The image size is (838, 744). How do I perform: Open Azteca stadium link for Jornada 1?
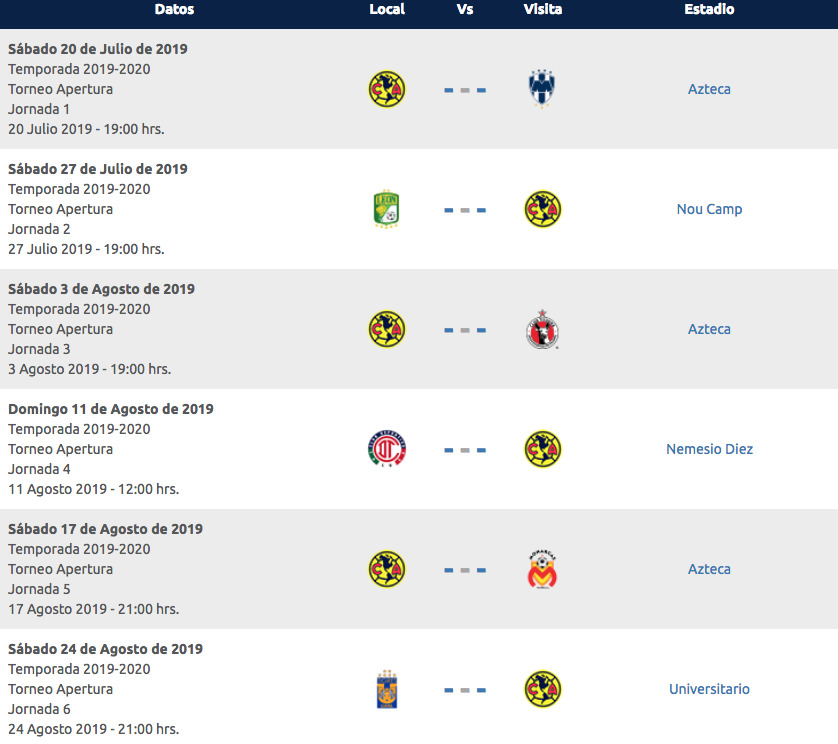point(709,89)
